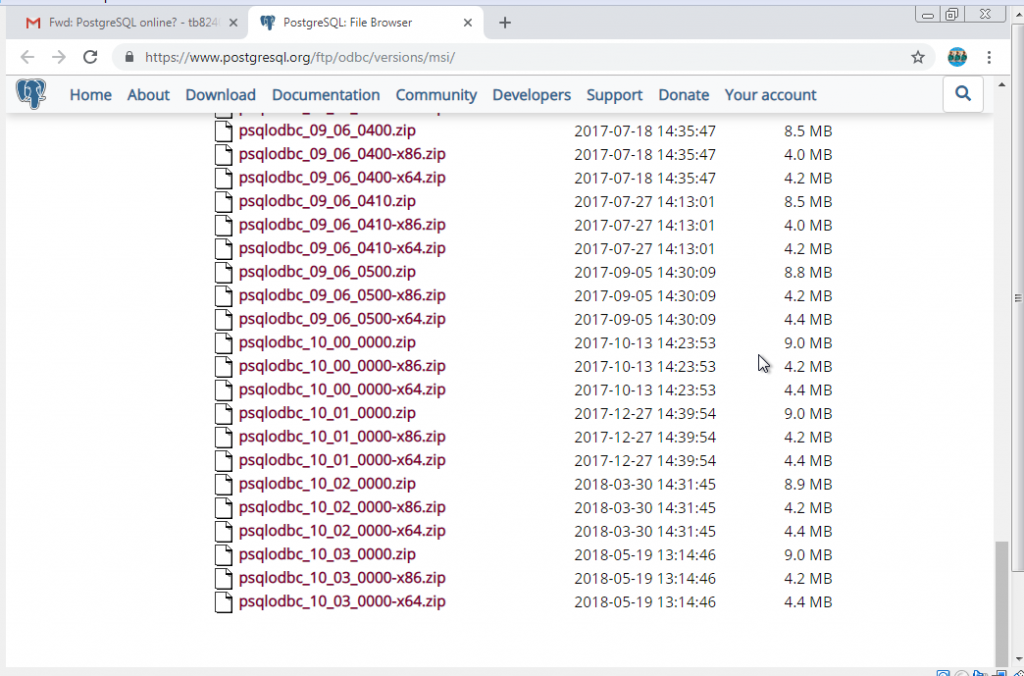The height and width of the screenshot is (676, 1024).
Task: Select the PostgreSQL File Browser tab
Action: (366, 23)
